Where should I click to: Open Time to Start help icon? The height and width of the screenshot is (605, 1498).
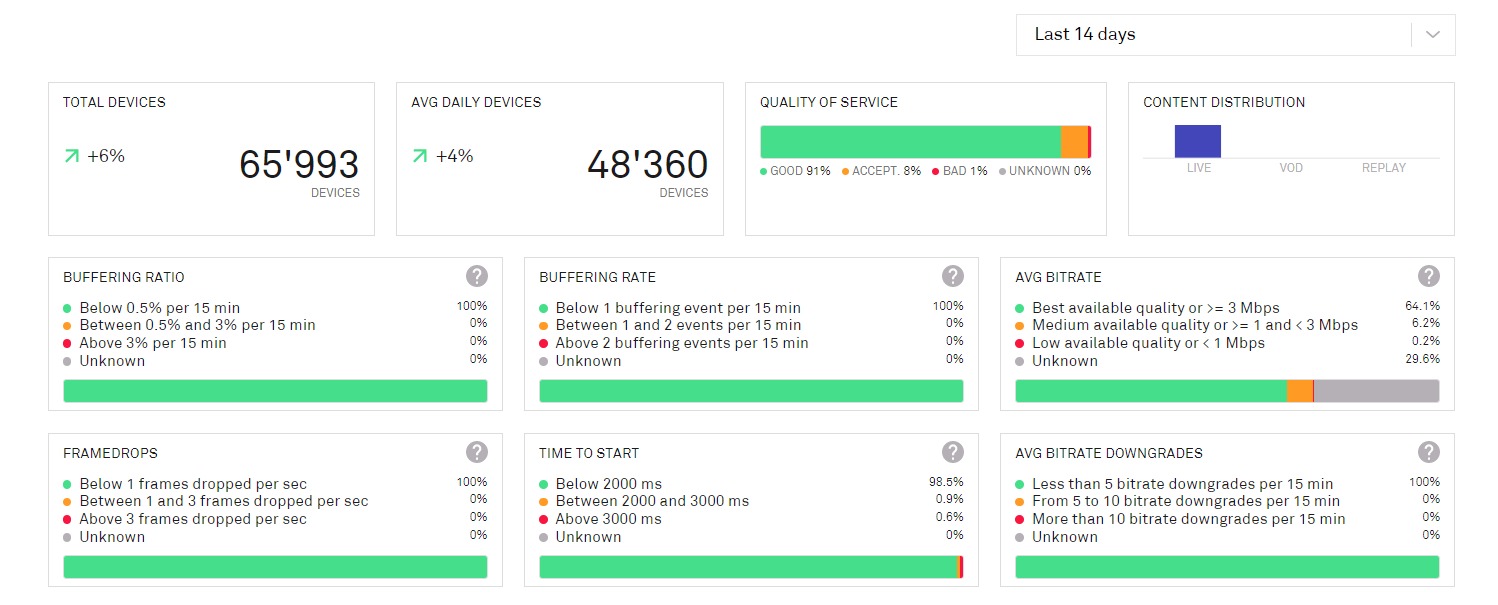click(x=953, y=452)
